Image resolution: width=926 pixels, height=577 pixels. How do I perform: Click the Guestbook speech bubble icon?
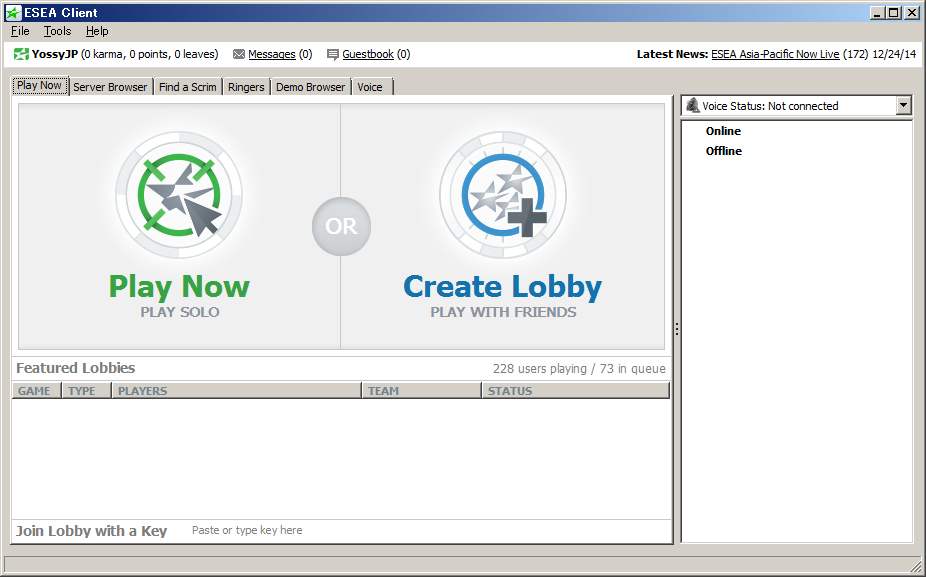pyautogui.click(x=333, y=55)
